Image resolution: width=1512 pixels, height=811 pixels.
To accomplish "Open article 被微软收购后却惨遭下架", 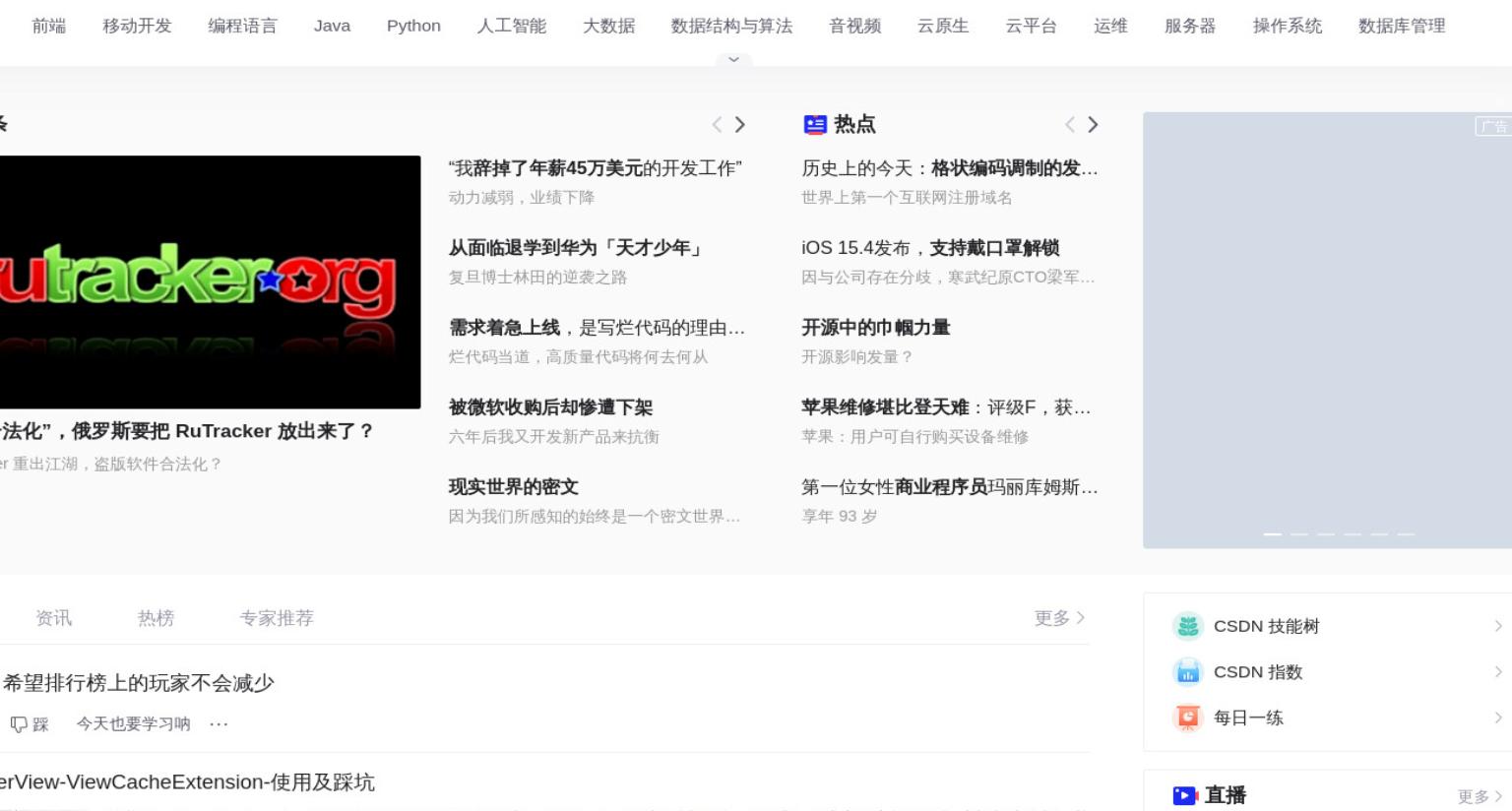I will coord(551,407).
